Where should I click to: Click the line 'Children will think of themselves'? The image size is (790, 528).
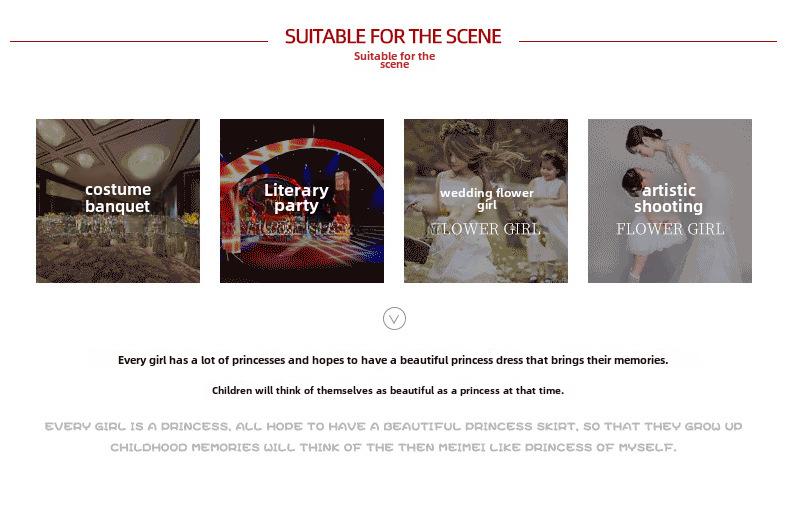tap(388, 390)
